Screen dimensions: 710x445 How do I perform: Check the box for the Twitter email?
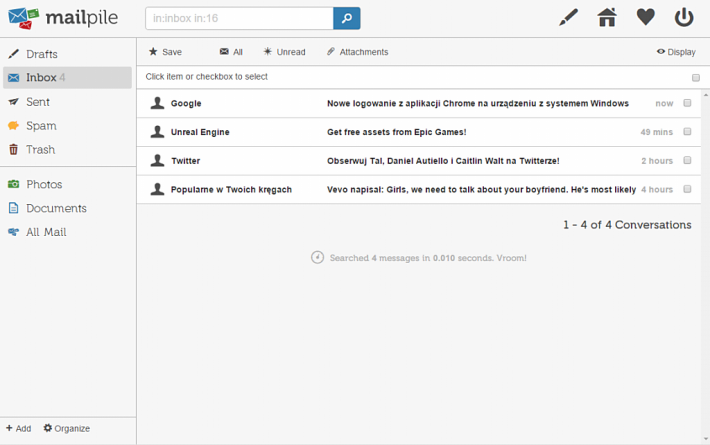click(687, 160)
